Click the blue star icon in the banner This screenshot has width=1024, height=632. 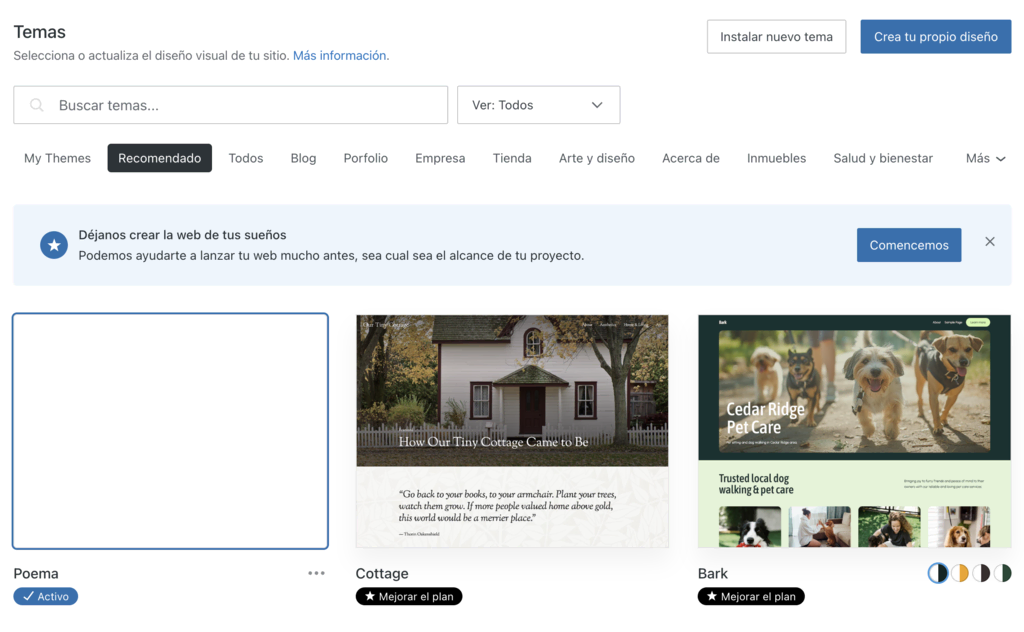coord(53,244)
